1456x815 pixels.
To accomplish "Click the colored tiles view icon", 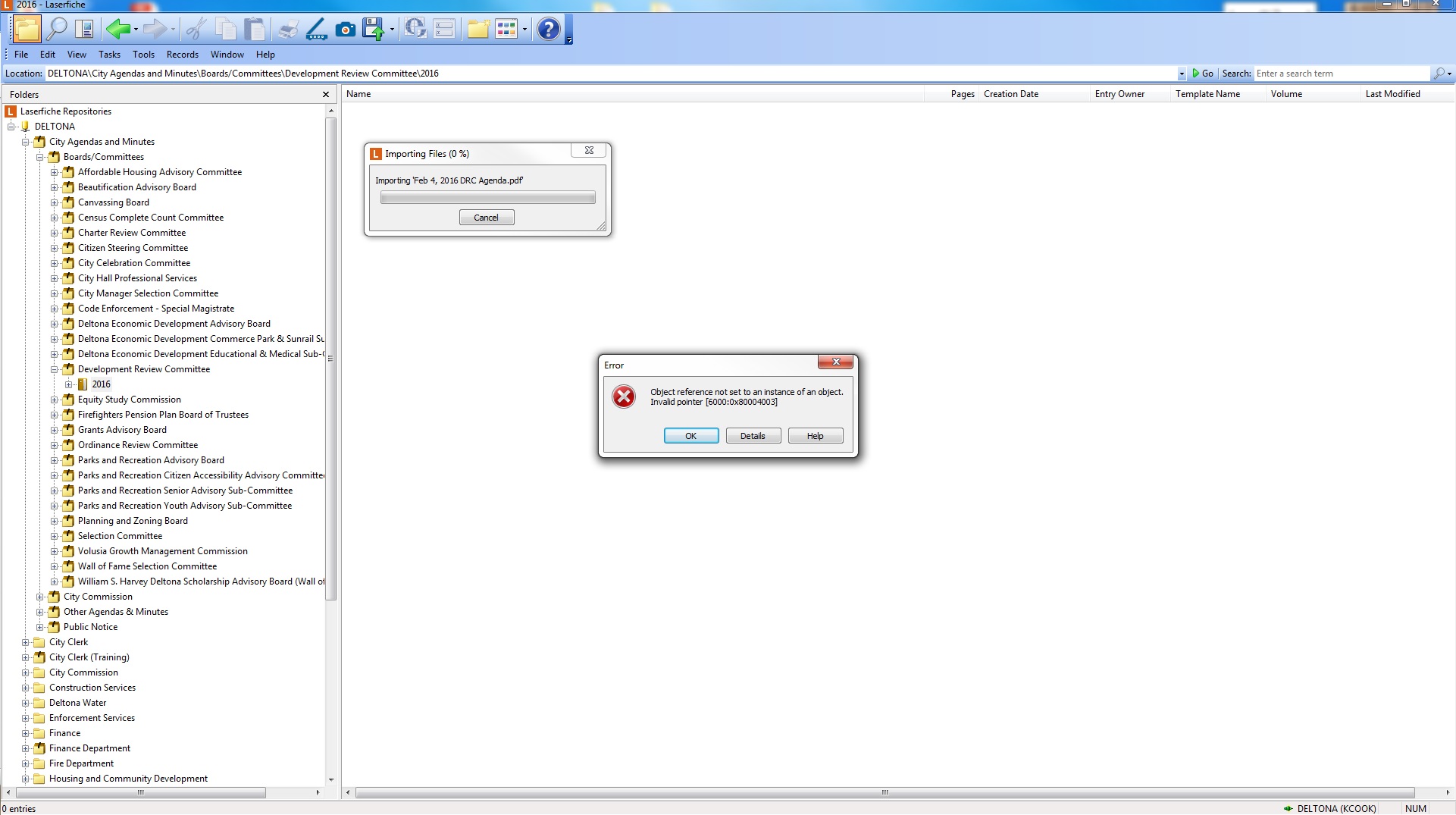I will pos(506,30).
